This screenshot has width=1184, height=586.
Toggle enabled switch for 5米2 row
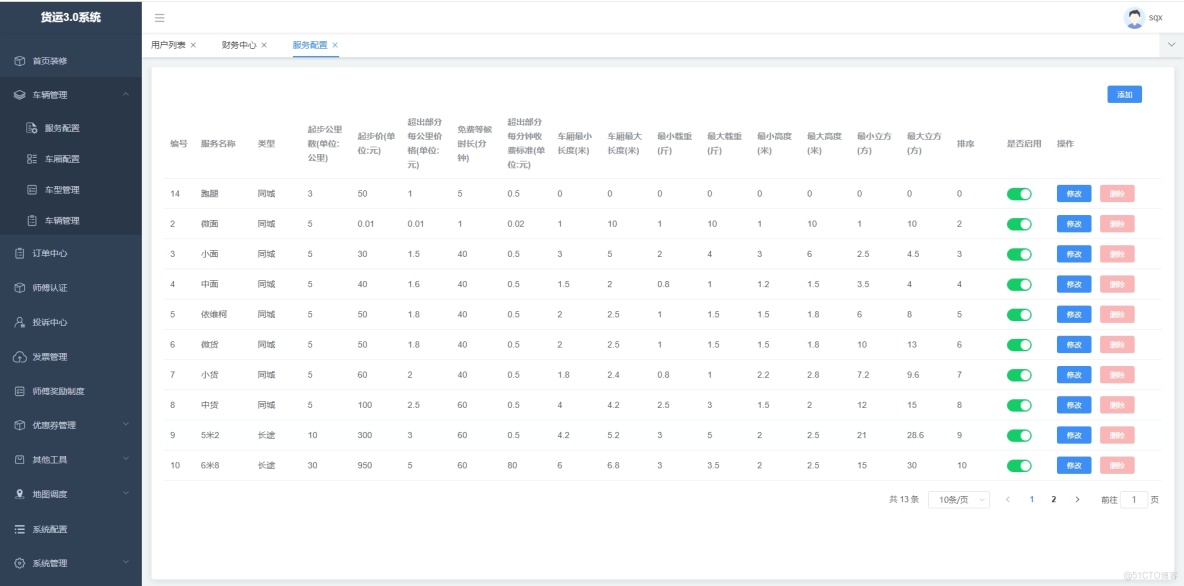(1019, 436)
